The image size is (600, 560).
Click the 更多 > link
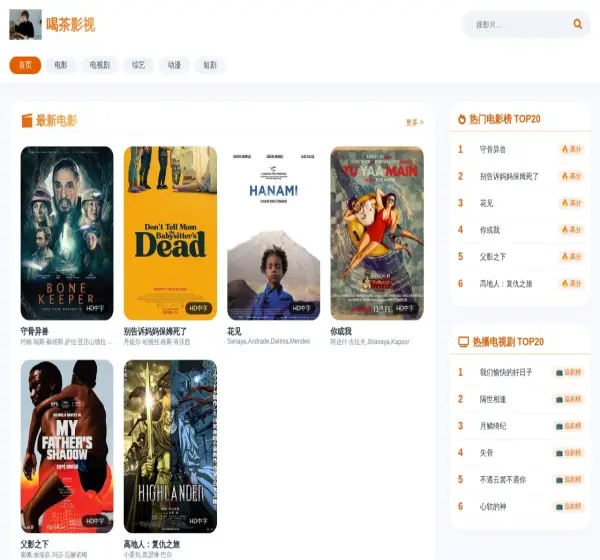(x=414, y=122)
